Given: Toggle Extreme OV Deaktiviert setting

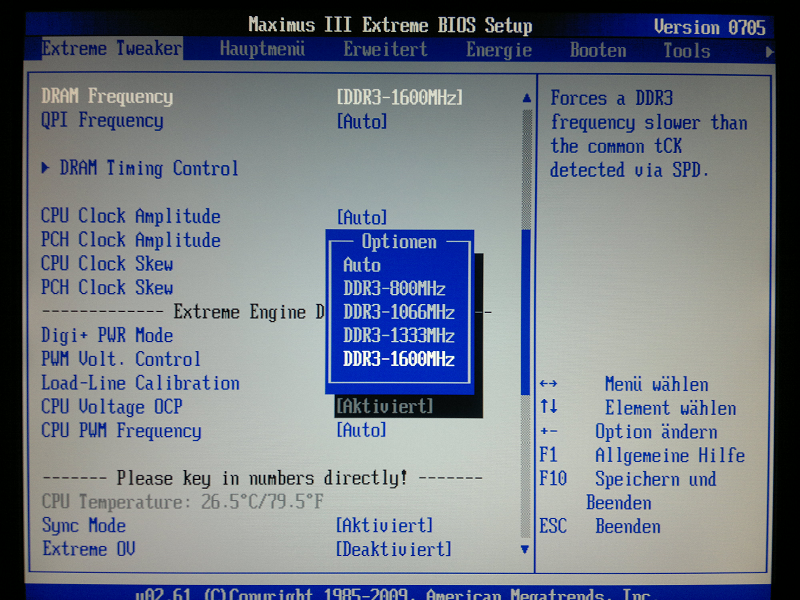Looking at the screenshot, I should (394, 550).
